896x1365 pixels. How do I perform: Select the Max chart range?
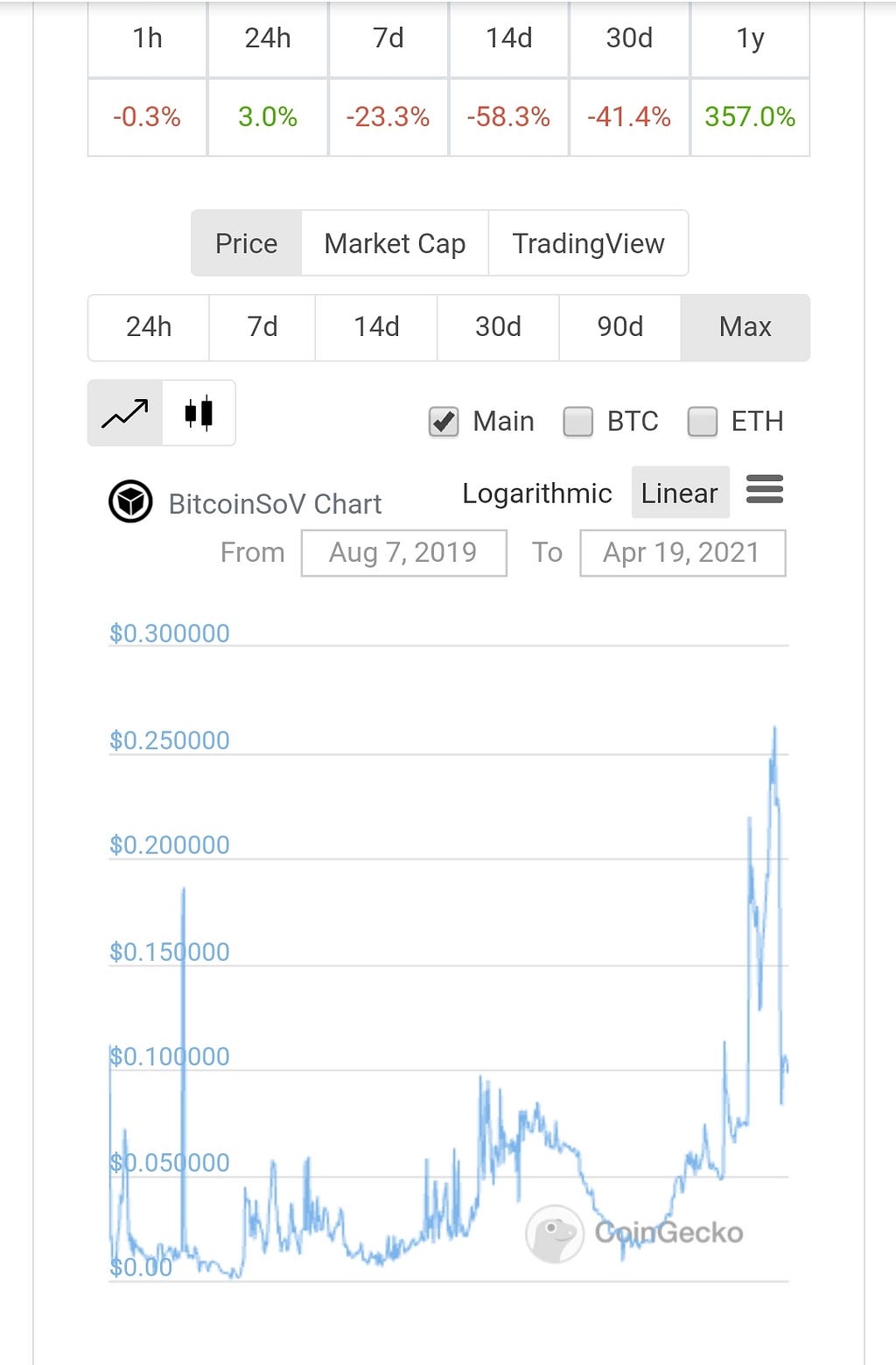(745, 327)
